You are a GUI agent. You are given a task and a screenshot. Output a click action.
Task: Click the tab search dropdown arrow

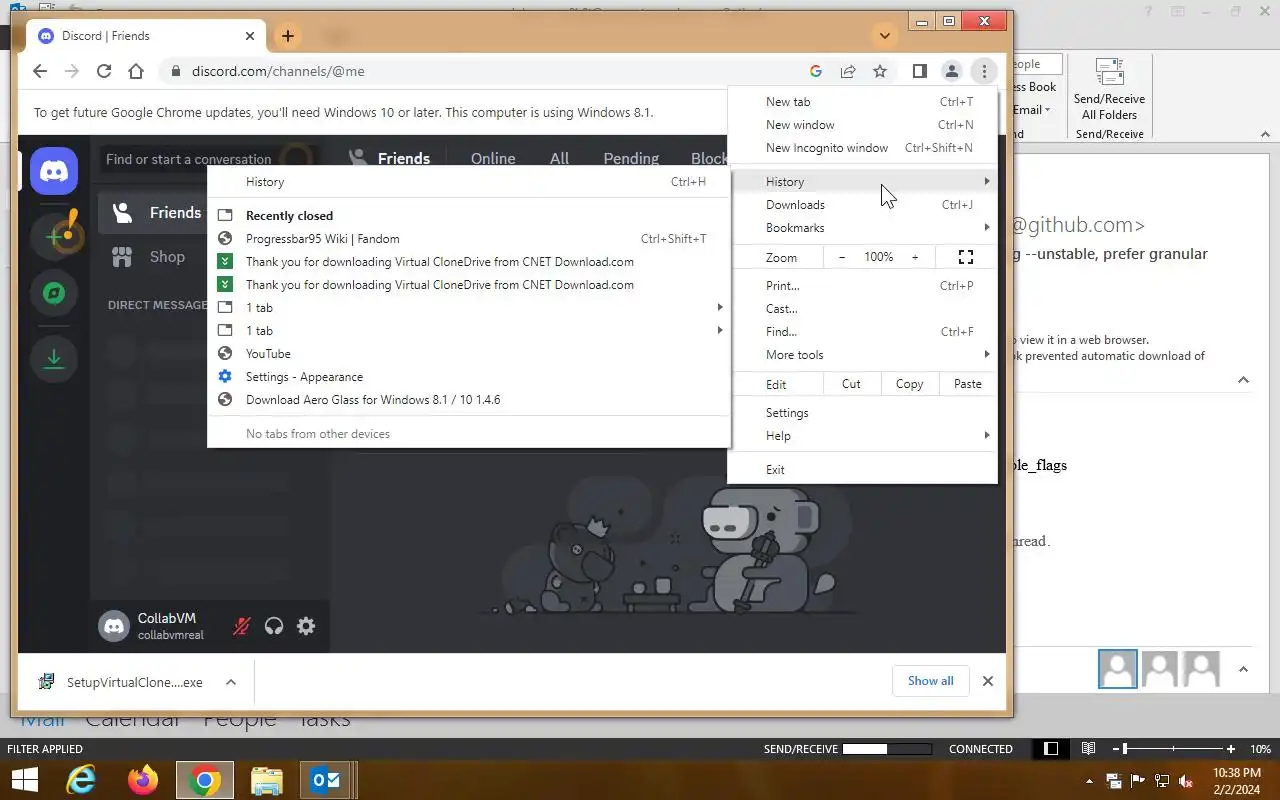(x=884, y=36)
